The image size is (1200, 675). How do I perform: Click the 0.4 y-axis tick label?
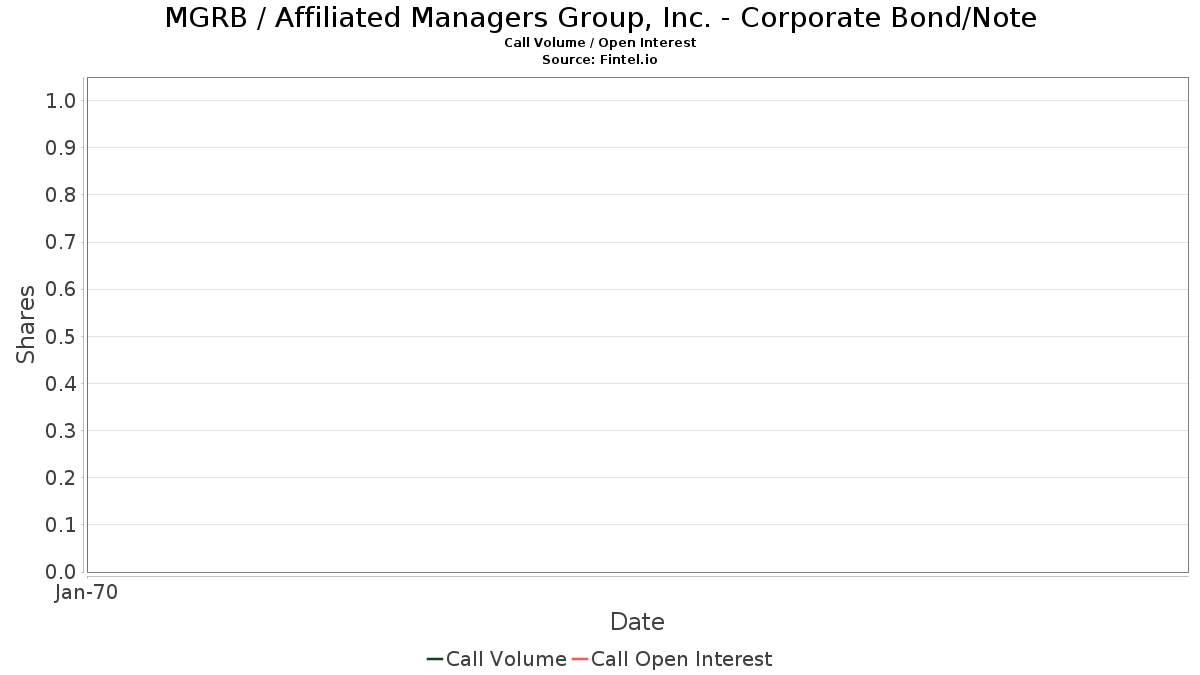(x=61, y=383)
